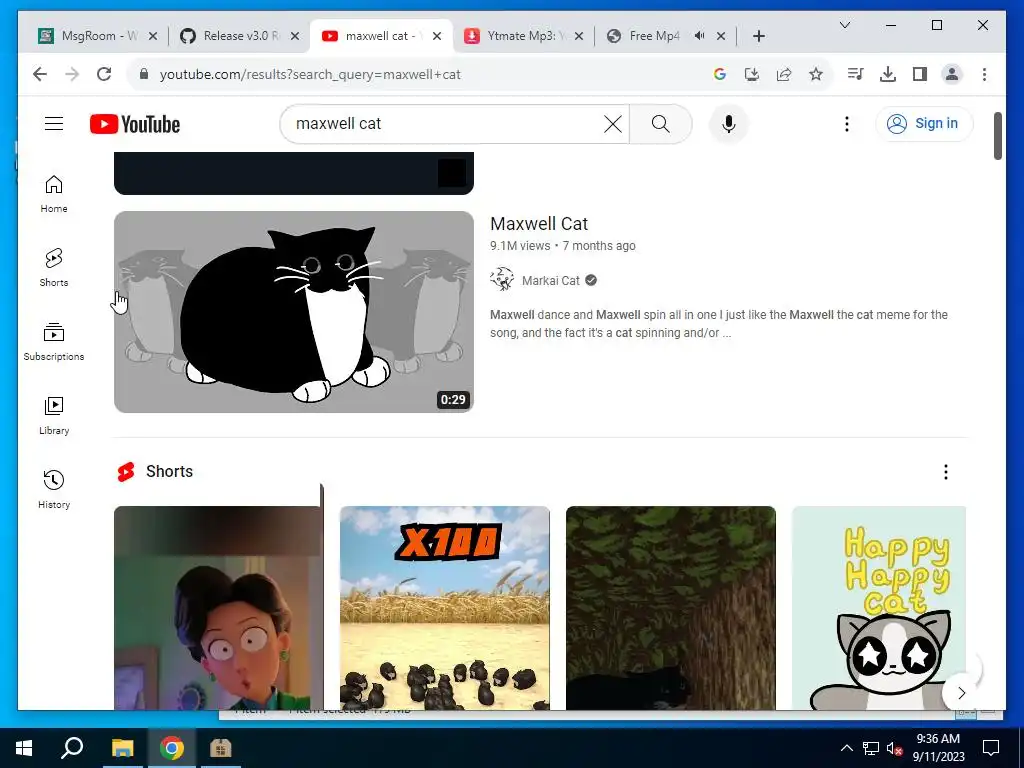
Task: Open the X100 cats Short
Action: pyautogui.click(x=445, y=608)
